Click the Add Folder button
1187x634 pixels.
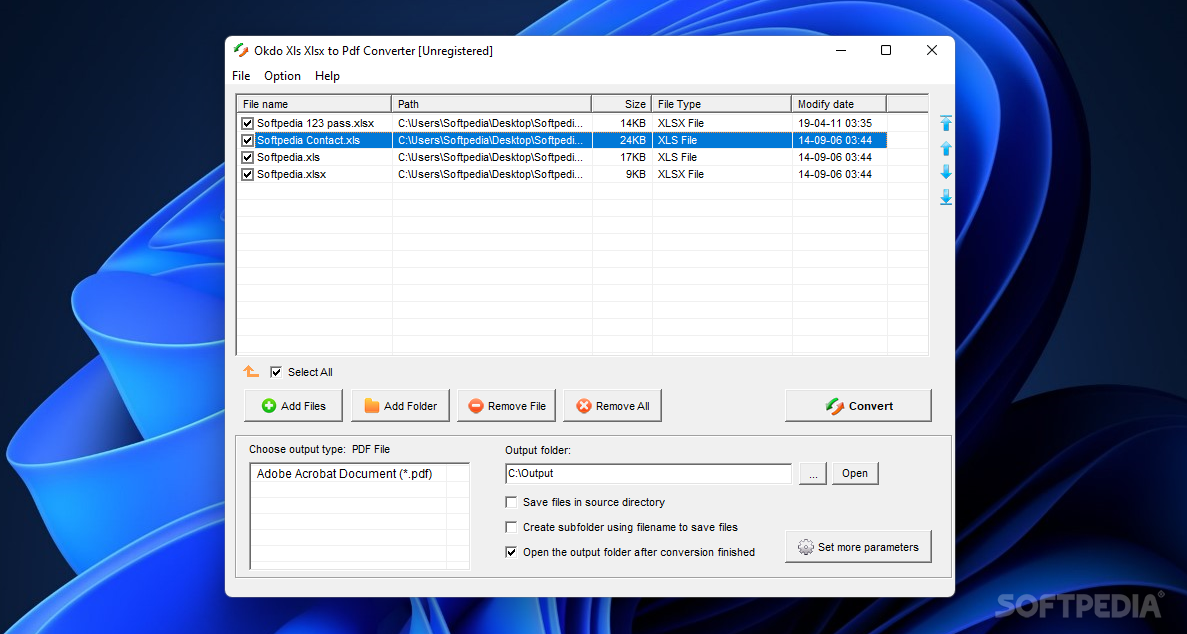tap(400, 406)
